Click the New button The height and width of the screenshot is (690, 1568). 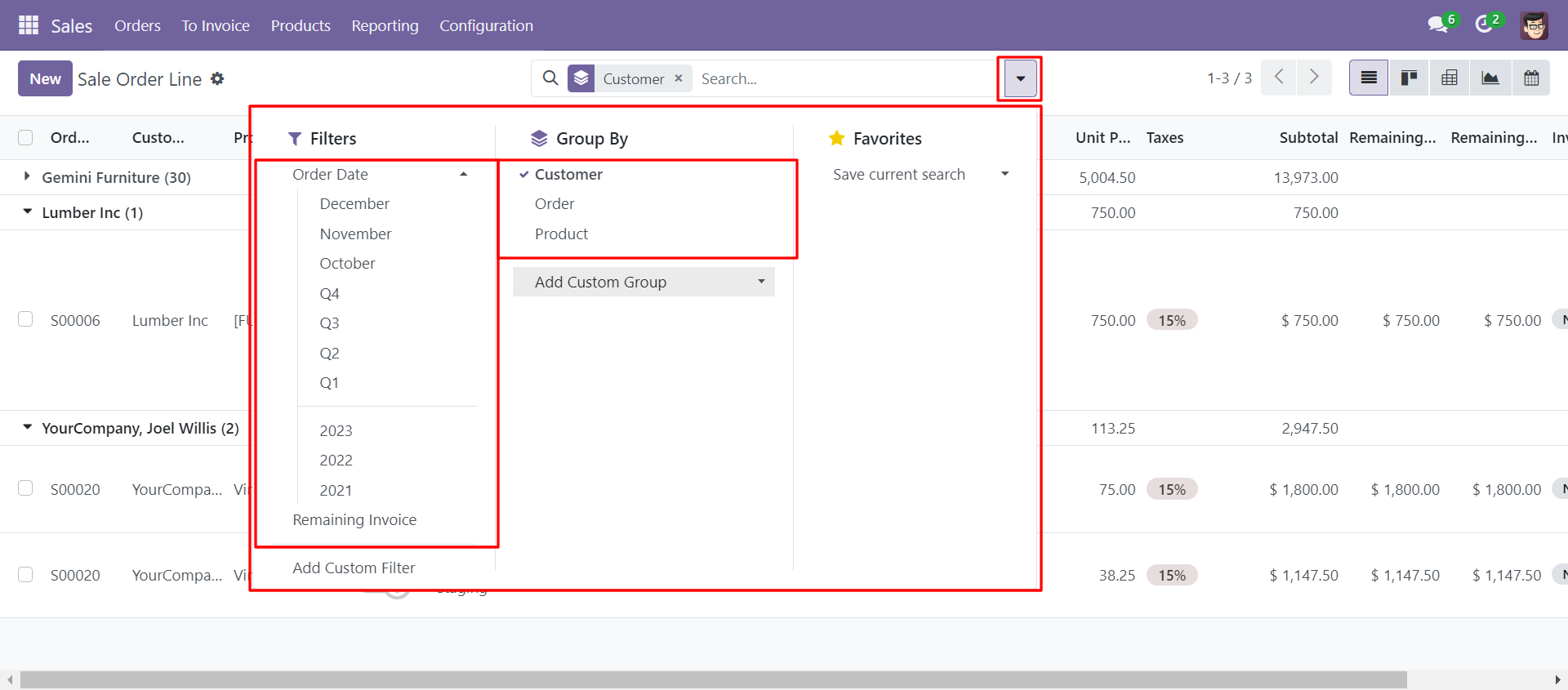point(45,78)
